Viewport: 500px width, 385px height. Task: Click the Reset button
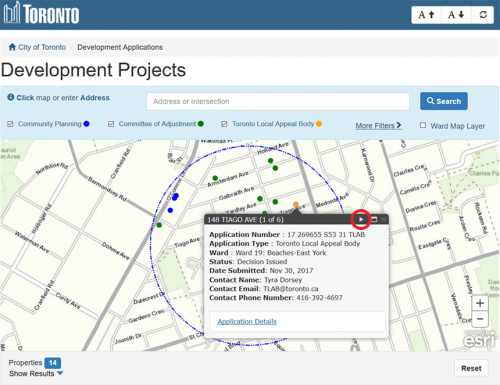point(471,368)
